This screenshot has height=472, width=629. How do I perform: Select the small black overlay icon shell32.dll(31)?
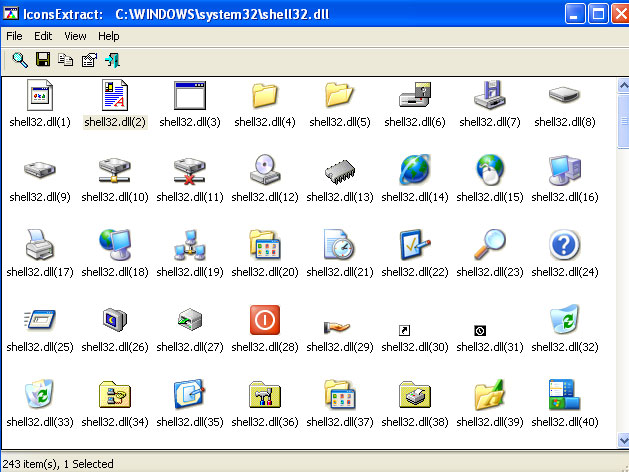click(x=480, y=330)
